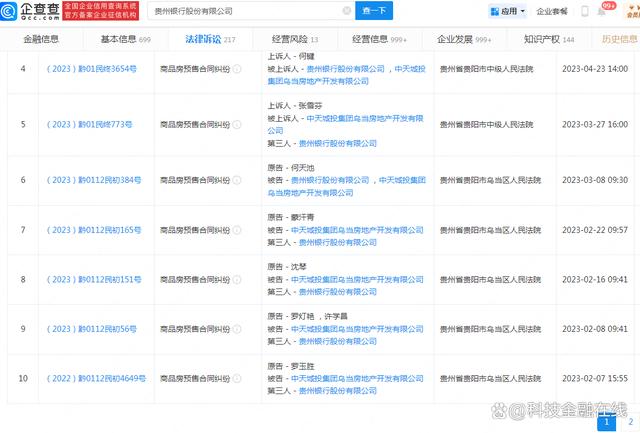The width and height of the screenshot is (640, 433).
Task: Switch to the 基本信息 tab
Action: (x=126, y=39)
